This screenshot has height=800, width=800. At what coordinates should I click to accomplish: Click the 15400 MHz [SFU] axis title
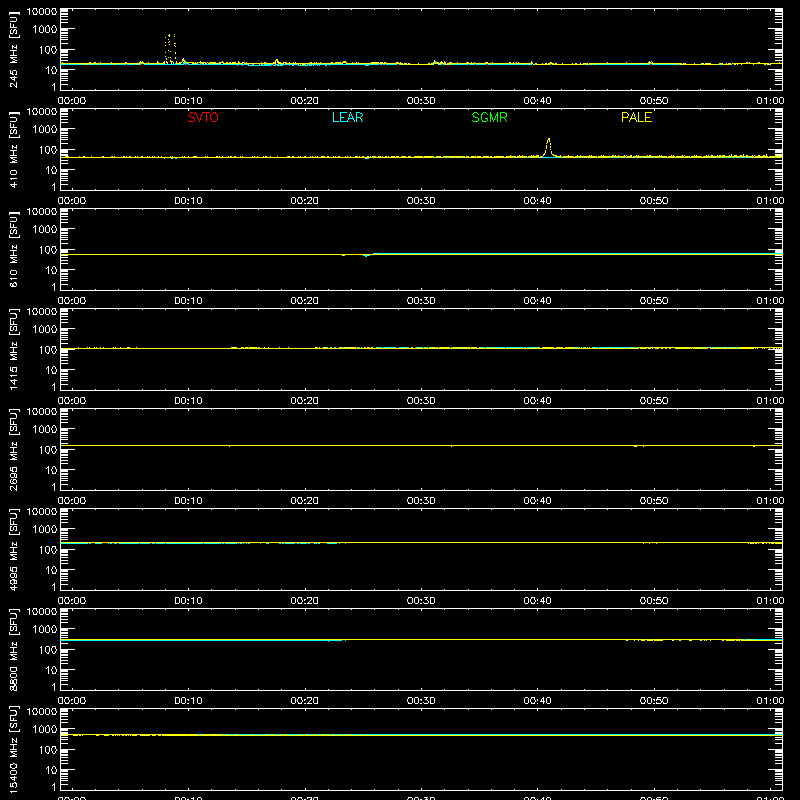[14, 750]
